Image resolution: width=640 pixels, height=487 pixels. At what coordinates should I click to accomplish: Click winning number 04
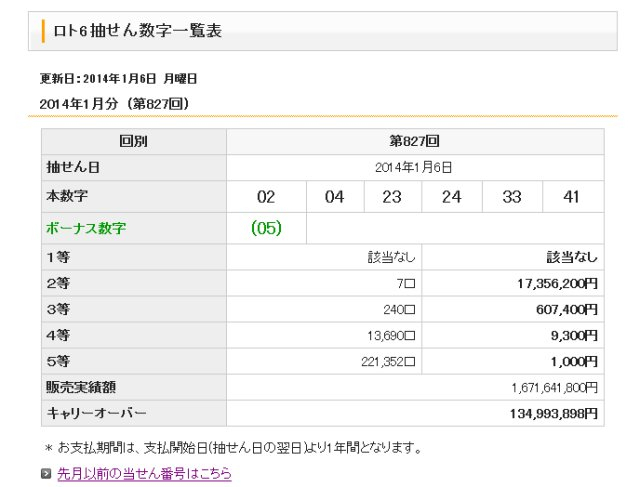pyautogui.click(x=335, y=197)
